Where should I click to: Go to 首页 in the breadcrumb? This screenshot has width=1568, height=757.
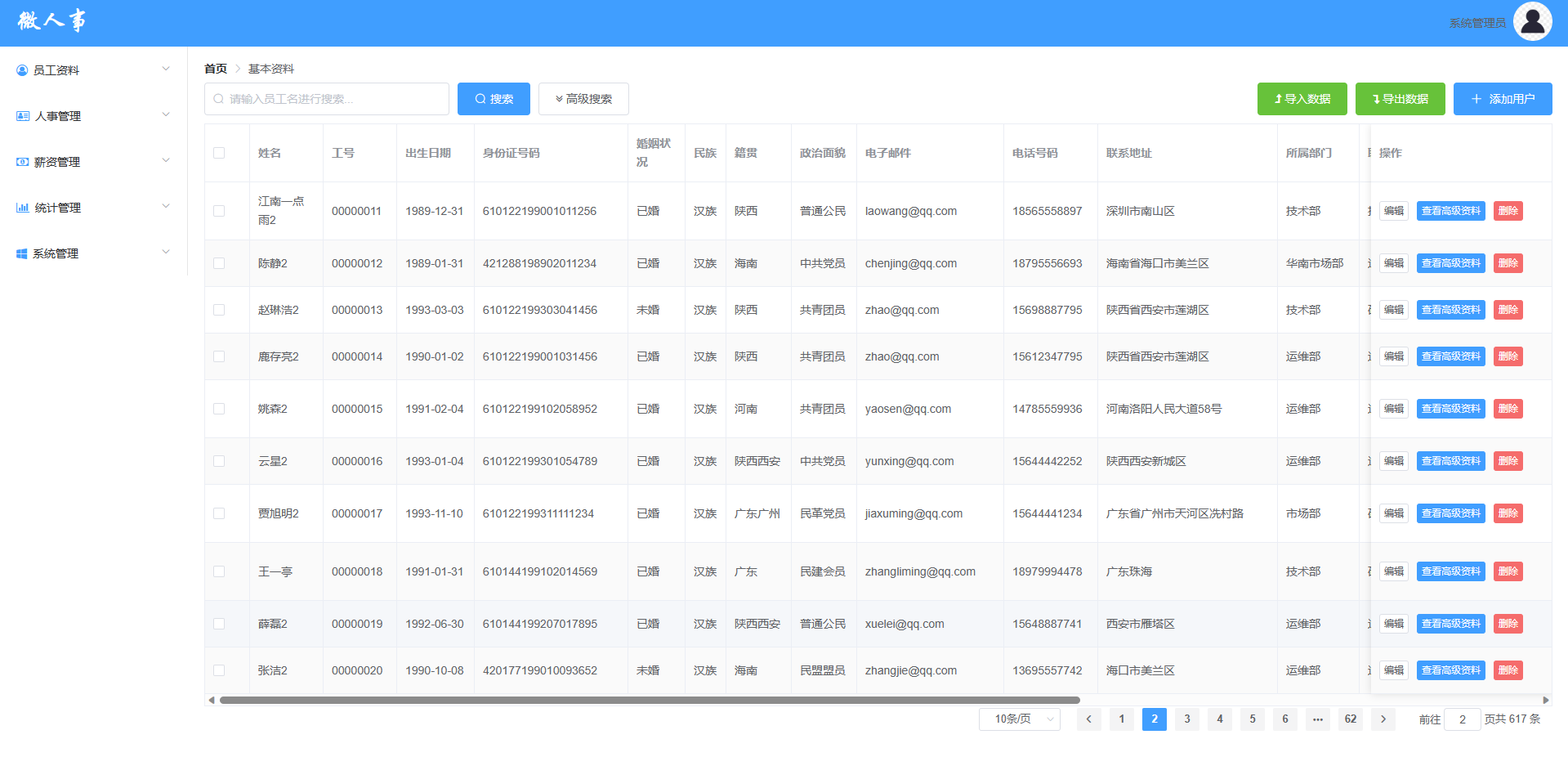tap(216, 69)
